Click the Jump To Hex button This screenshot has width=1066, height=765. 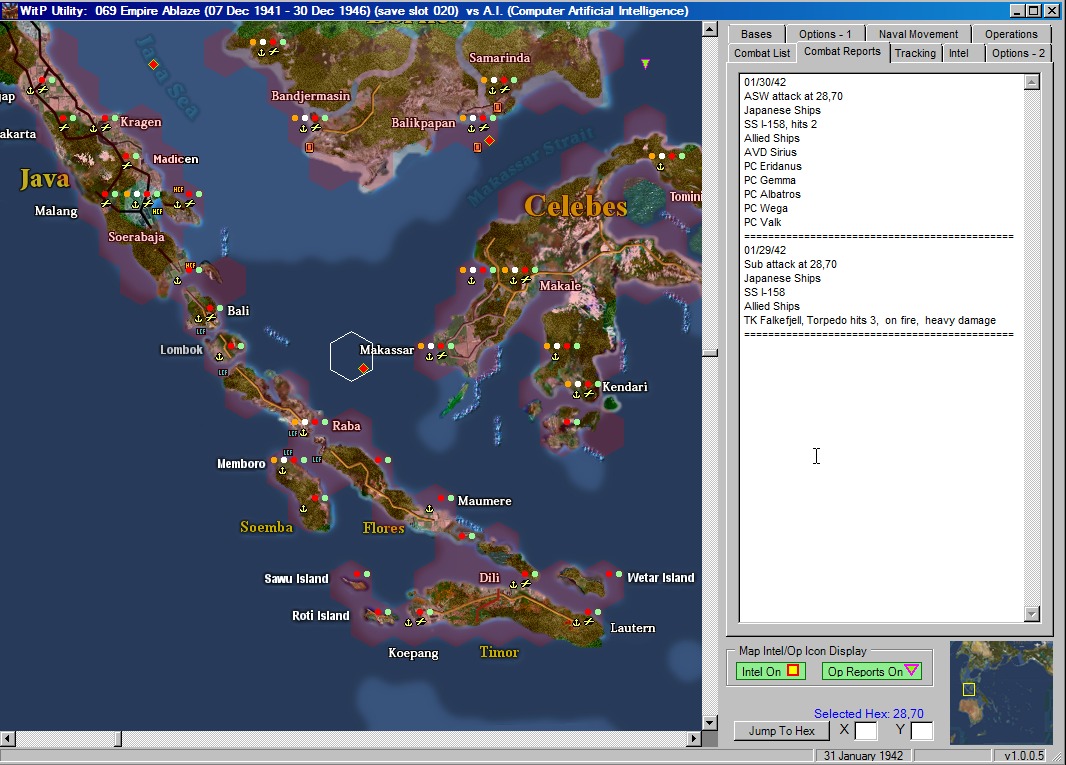[781, 731]
